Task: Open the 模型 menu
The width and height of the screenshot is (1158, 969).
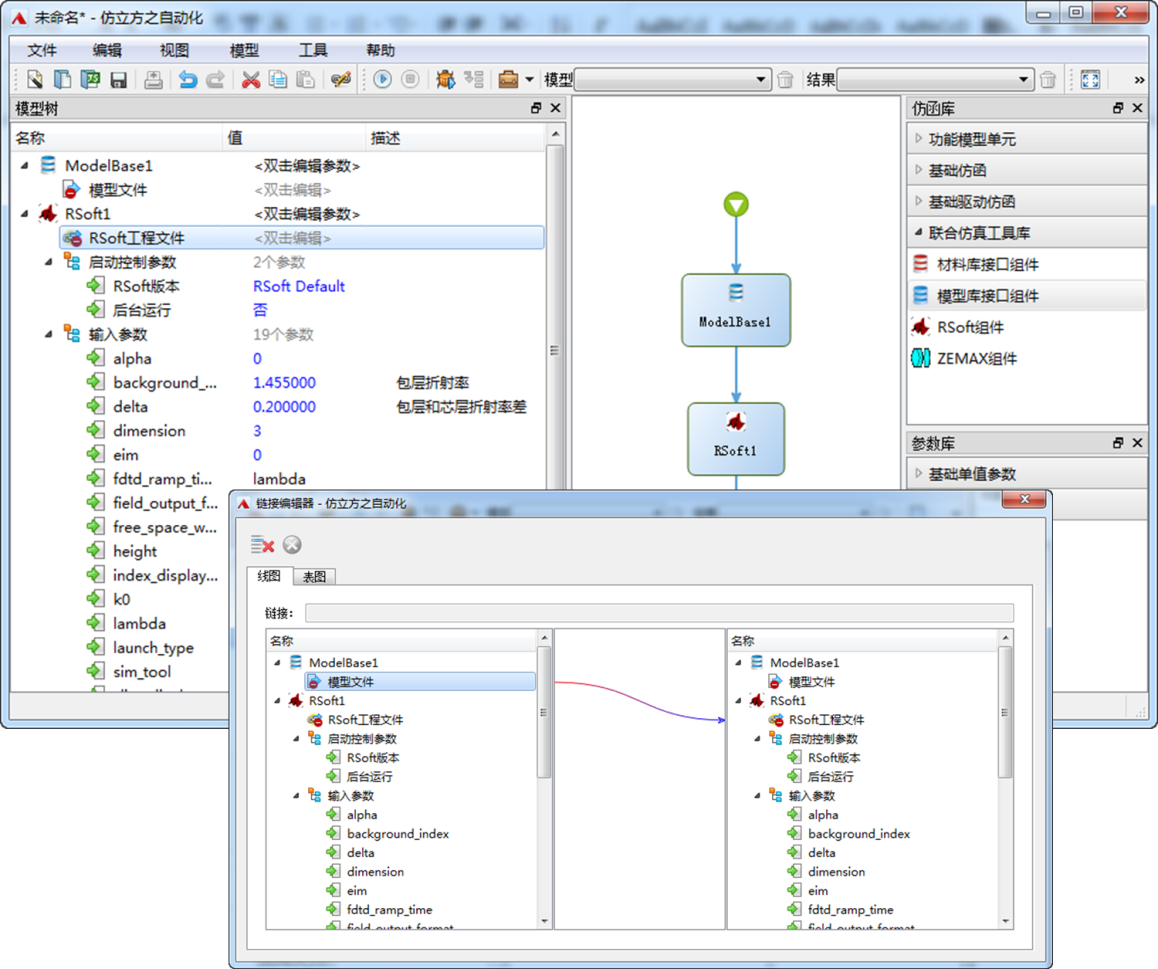Action: click(244, 50)
